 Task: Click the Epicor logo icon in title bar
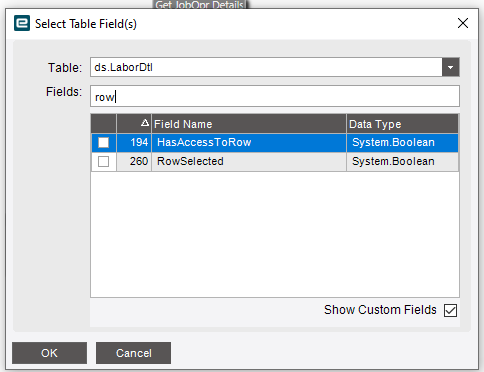point(22,23)
